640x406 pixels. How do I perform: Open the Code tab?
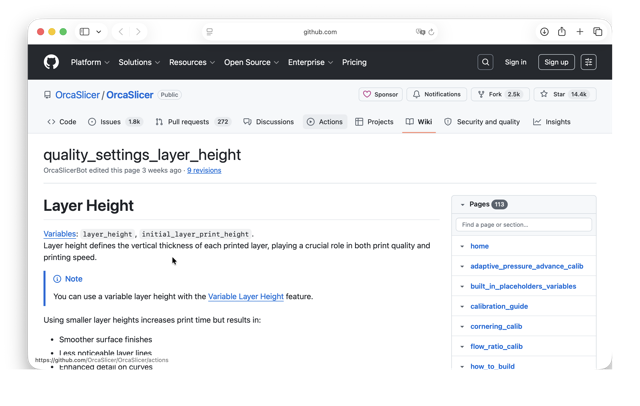(62, 122)
